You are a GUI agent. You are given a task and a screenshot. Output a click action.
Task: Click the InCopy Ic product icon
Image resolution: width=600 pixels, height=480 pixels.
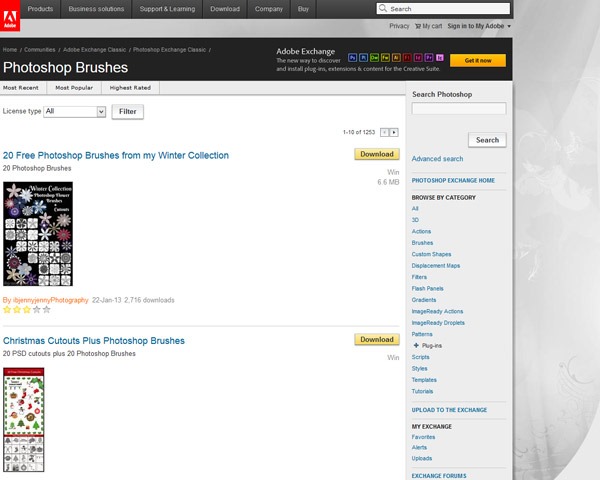tap(440, 58)
